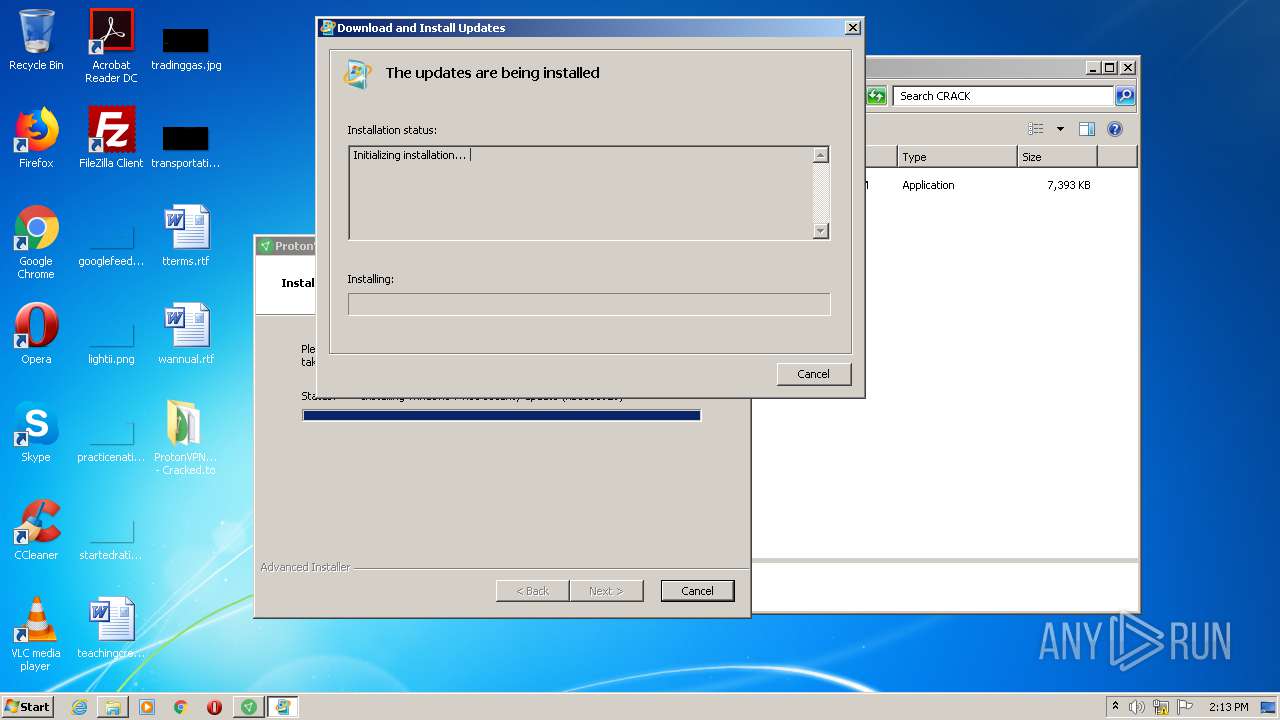Click the Initializing installation... status text
This screenshot has height=720, width=1280.
pos(409,155)
